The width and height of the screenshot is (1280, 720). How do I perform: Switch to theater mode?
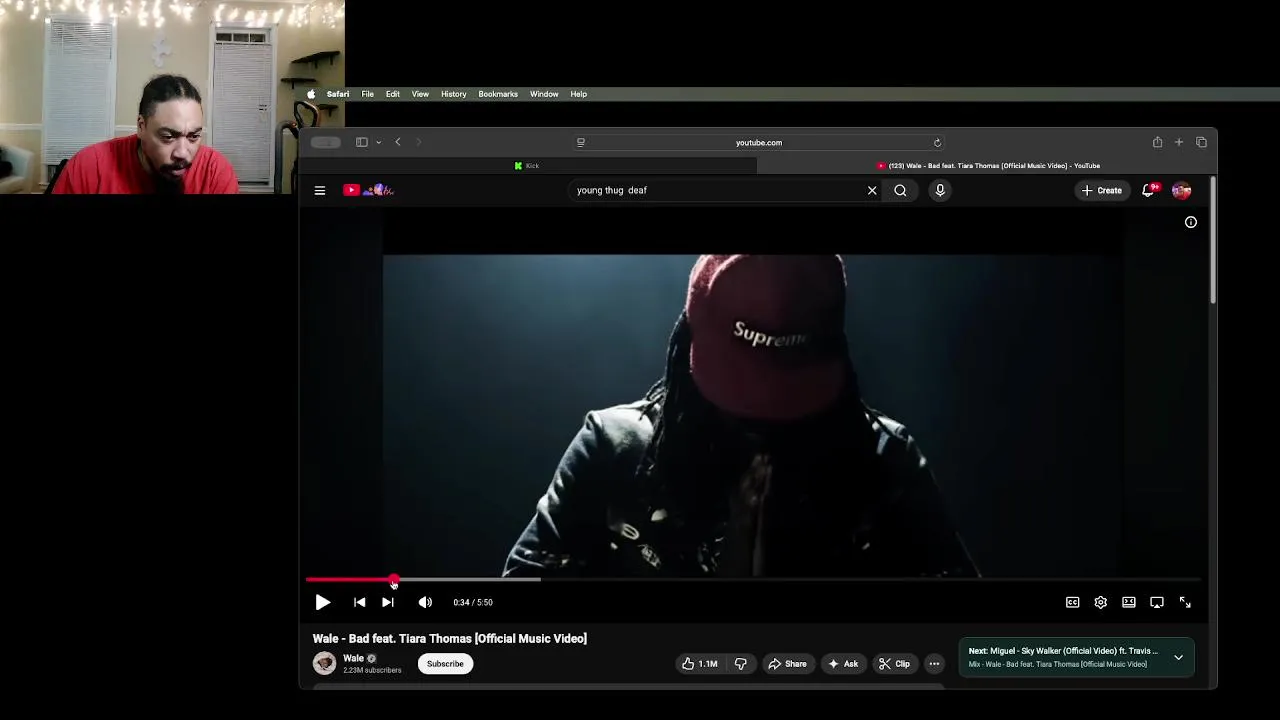(x=1128, y=602)
